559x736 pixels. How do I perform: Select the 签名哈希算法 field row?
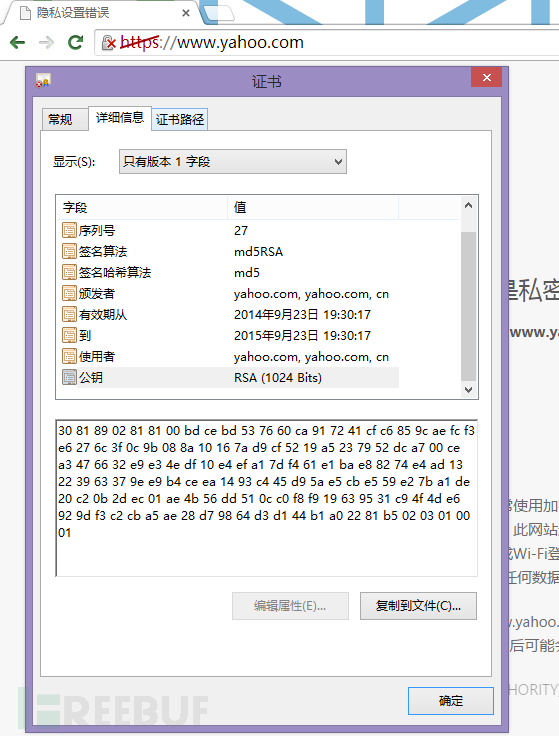[228, 273]
